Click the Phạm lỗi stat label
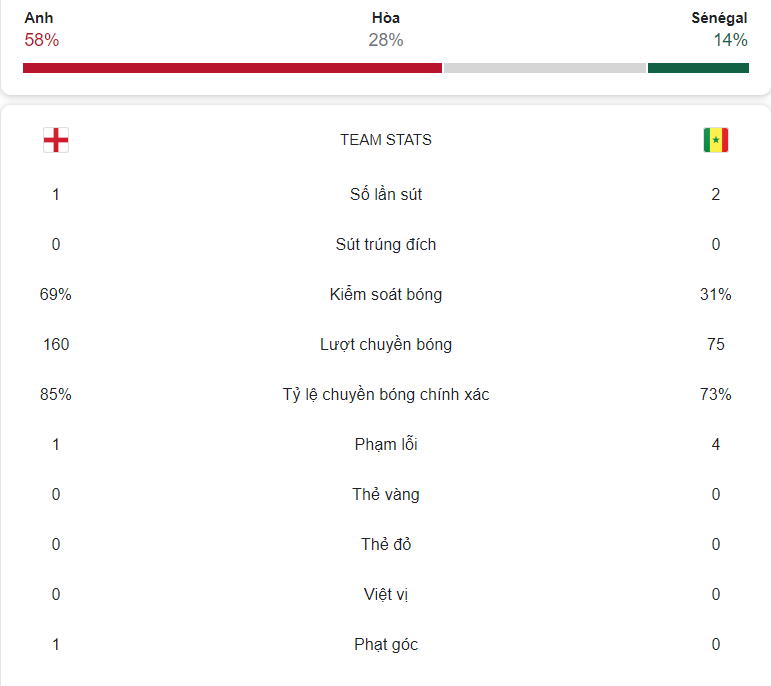 386,444
